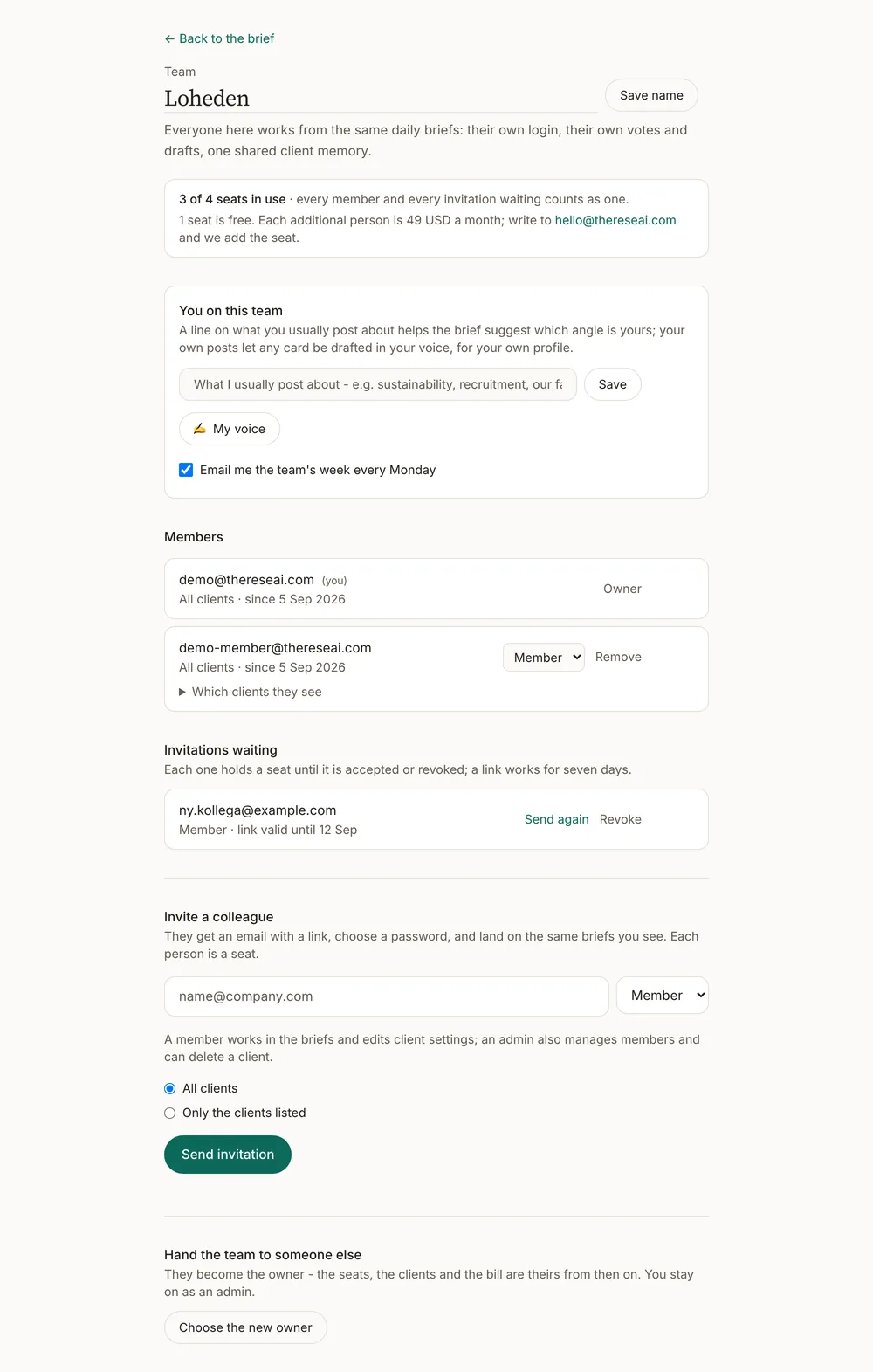Viewport: 873px width, 1372px height.
Task: Remove demo-member@thereseai.com from the team
Action: [618, 657]
